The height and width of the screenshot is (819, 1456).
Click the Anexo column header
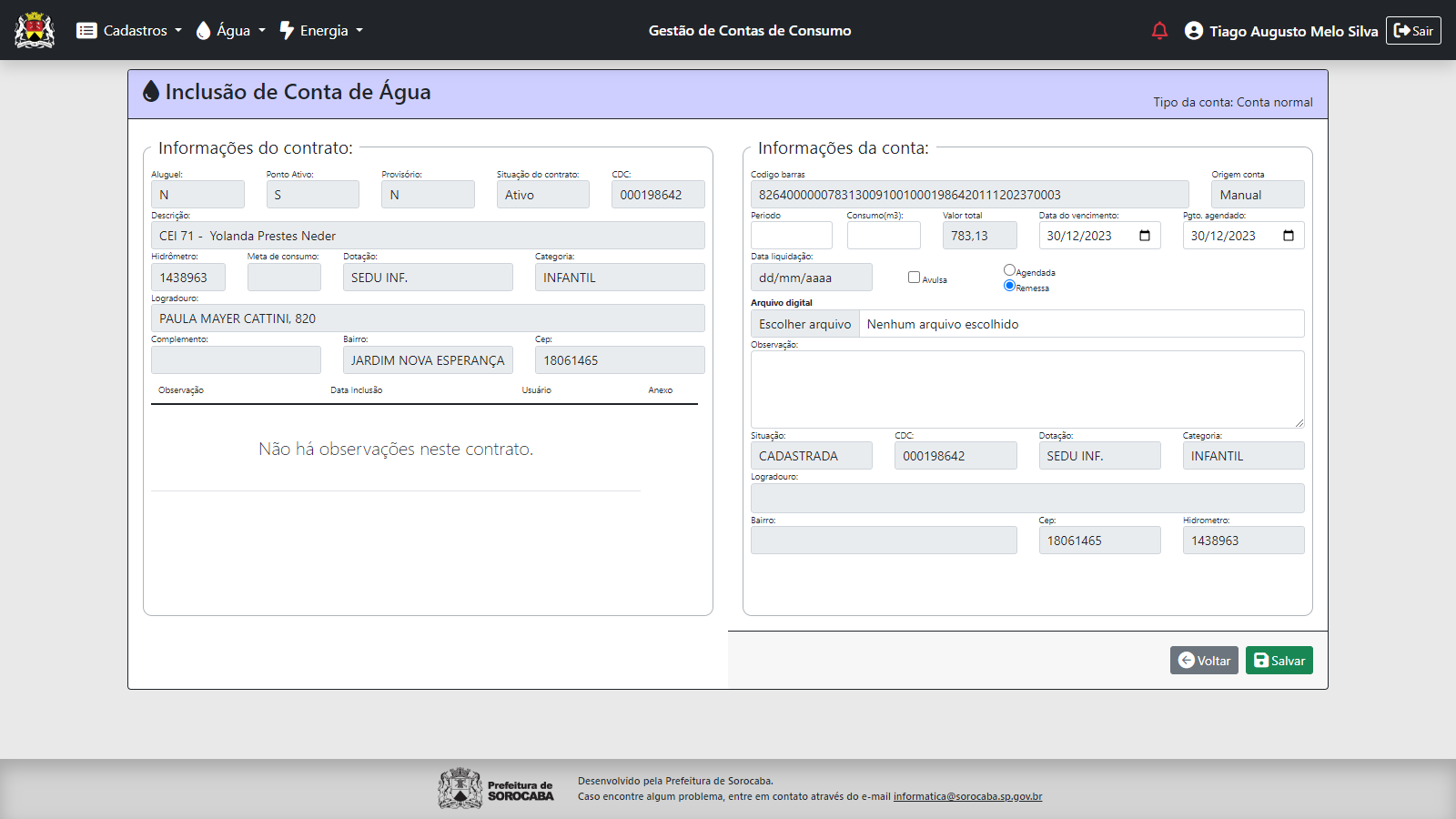pos(661,390)
